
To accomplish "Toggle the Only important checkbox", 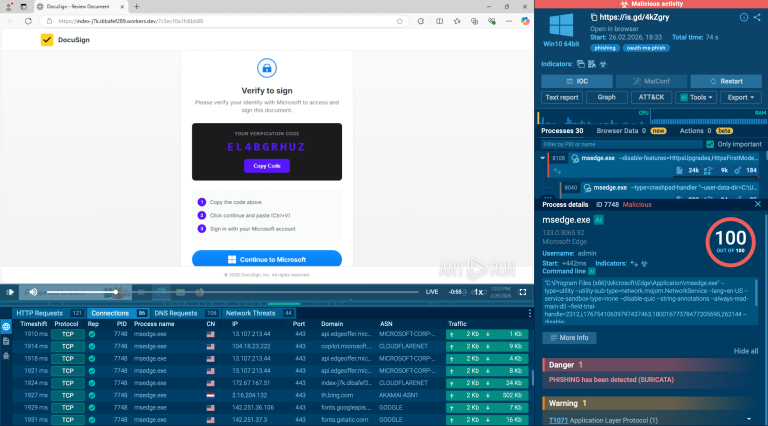I will tap(710, 144).
